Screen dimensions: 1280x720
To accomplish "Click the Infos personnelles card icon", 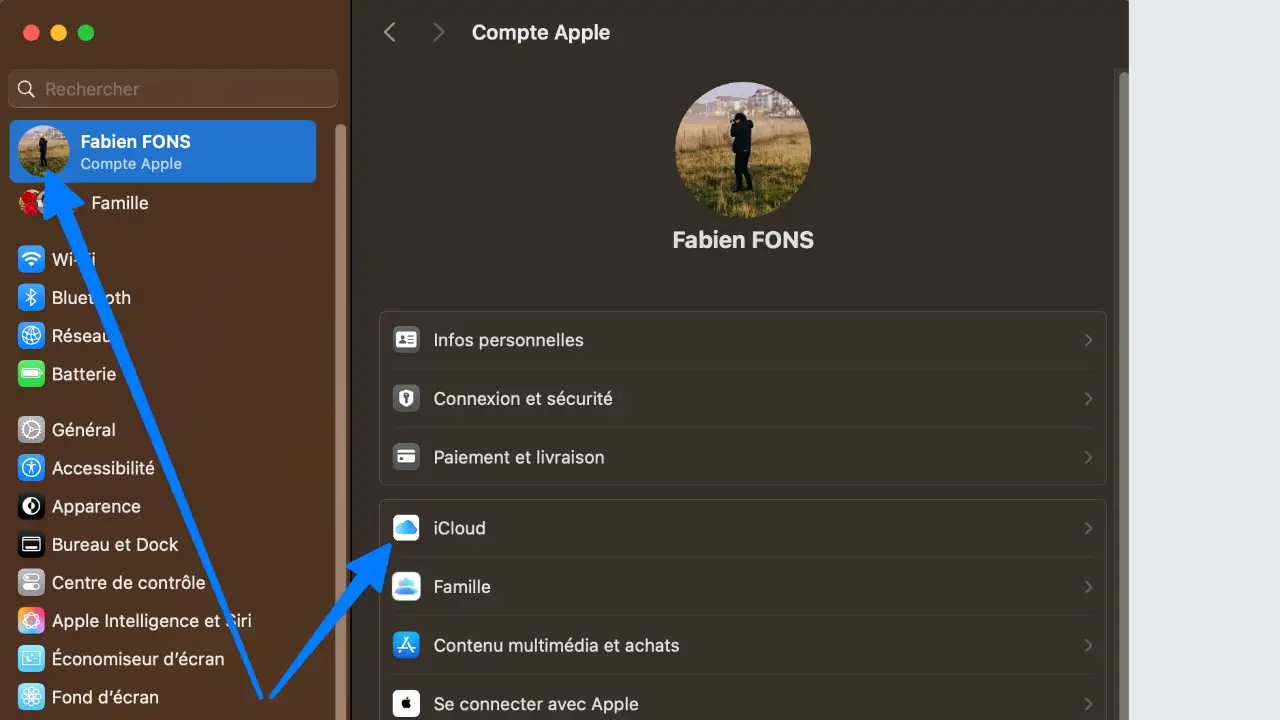I will click(x=406, y=340).
